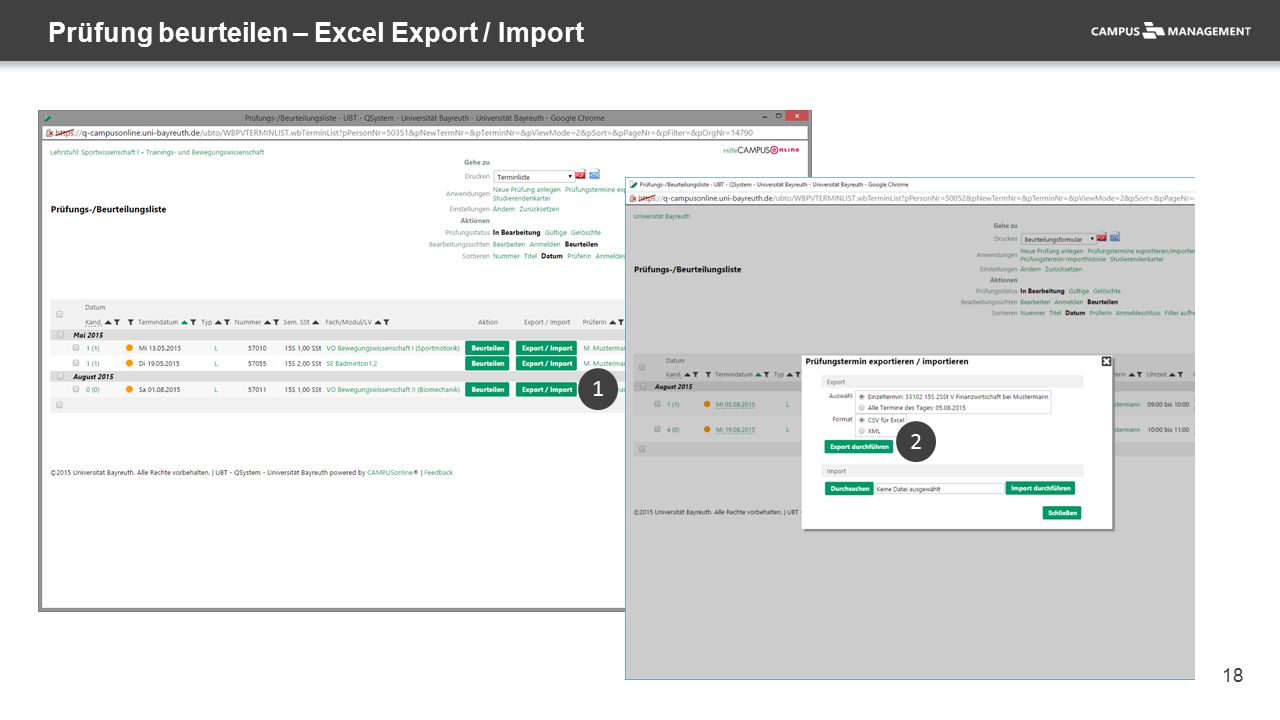Click the address bar in back window
The width and height of the screenshot is (1280, 720).
(424, 132)
